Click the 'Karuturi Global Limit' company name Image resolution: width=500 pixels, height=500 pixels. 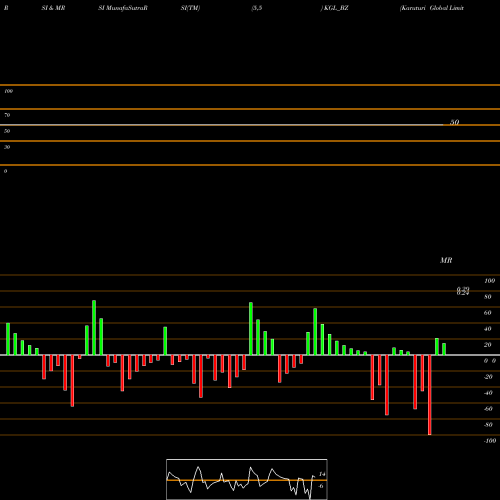(x=432, y=8)
